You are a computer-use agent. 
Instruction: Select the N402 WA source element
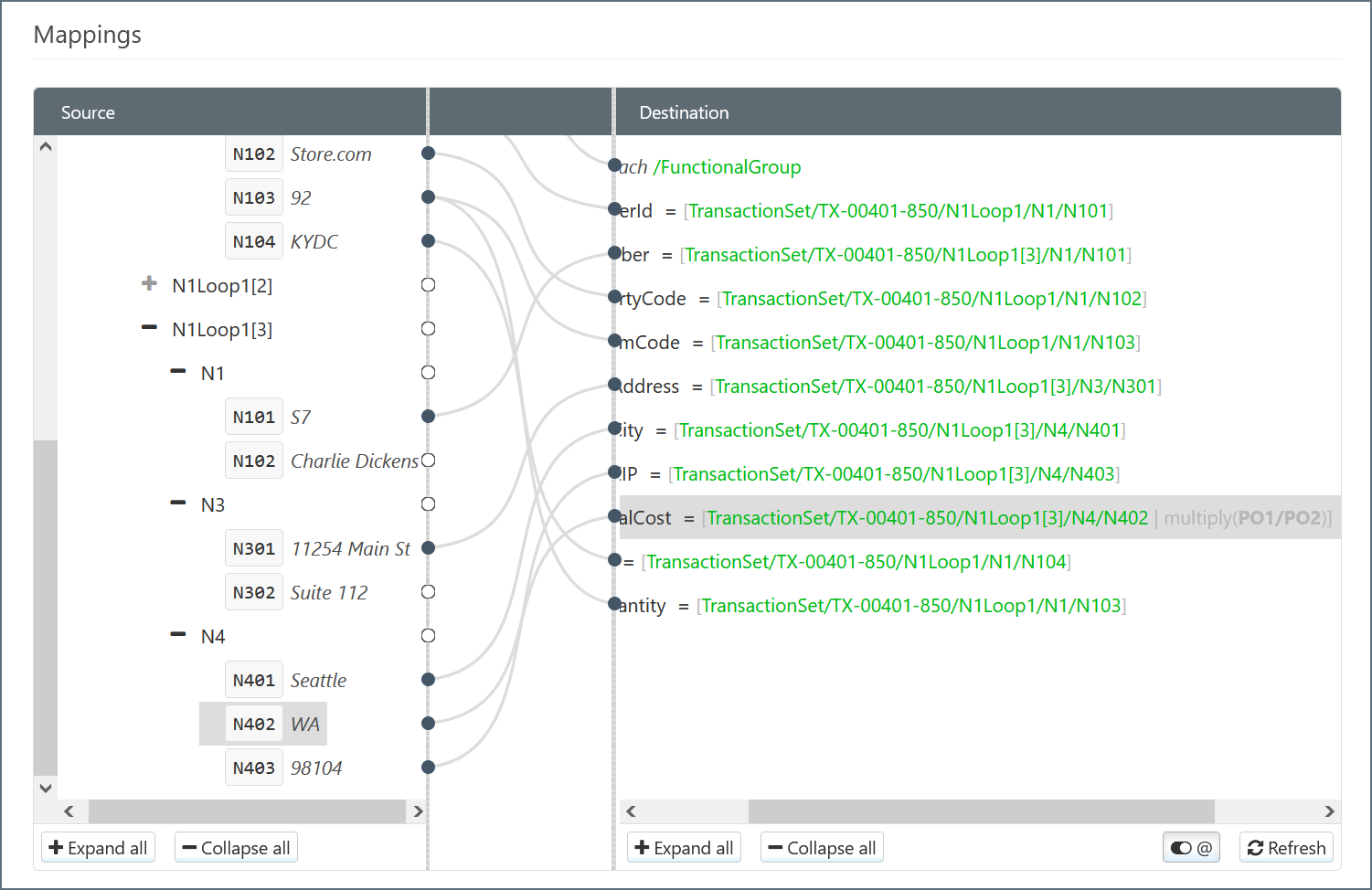[263, 725]
